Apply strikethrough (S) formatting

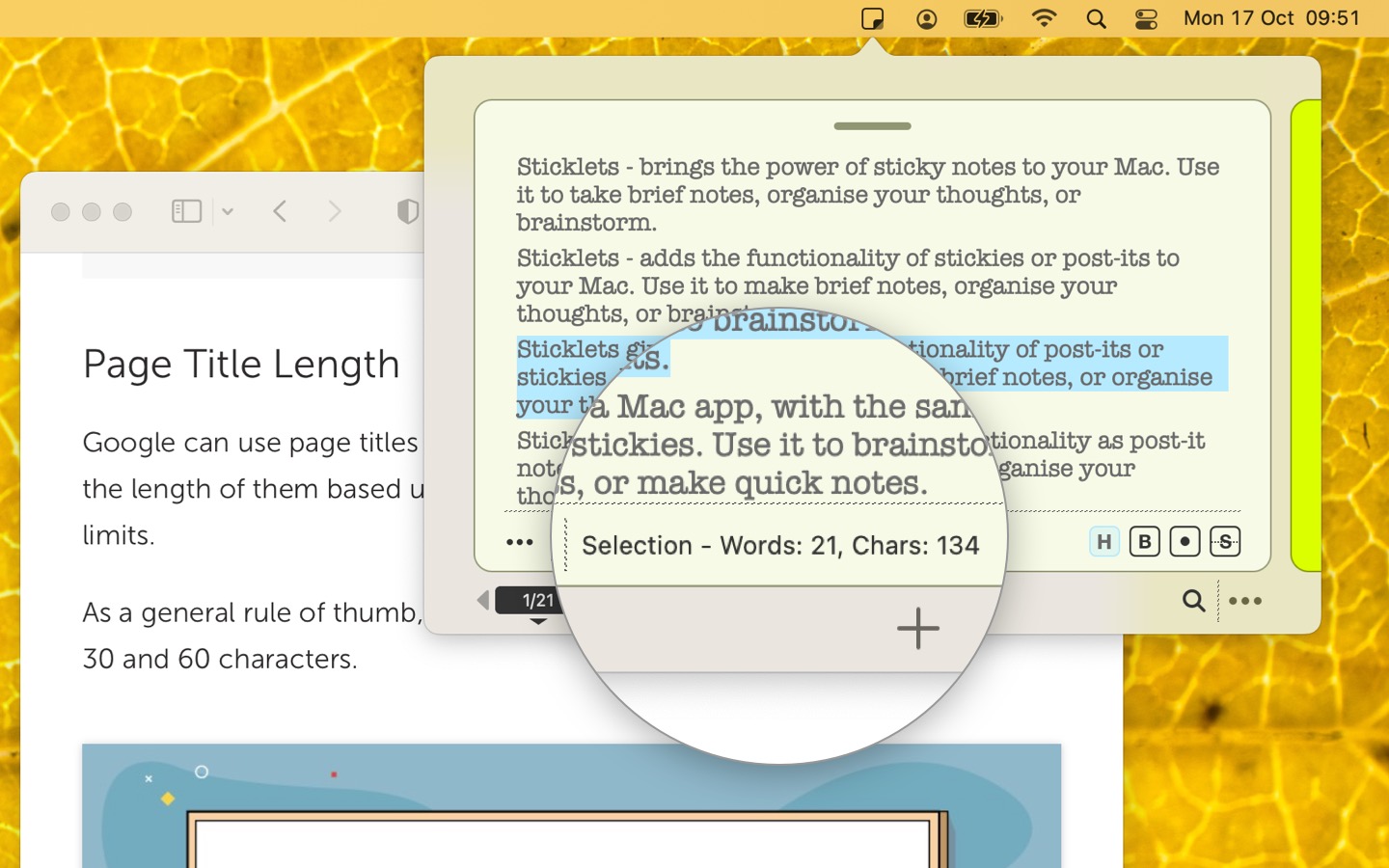click(x=1225, y=542)
